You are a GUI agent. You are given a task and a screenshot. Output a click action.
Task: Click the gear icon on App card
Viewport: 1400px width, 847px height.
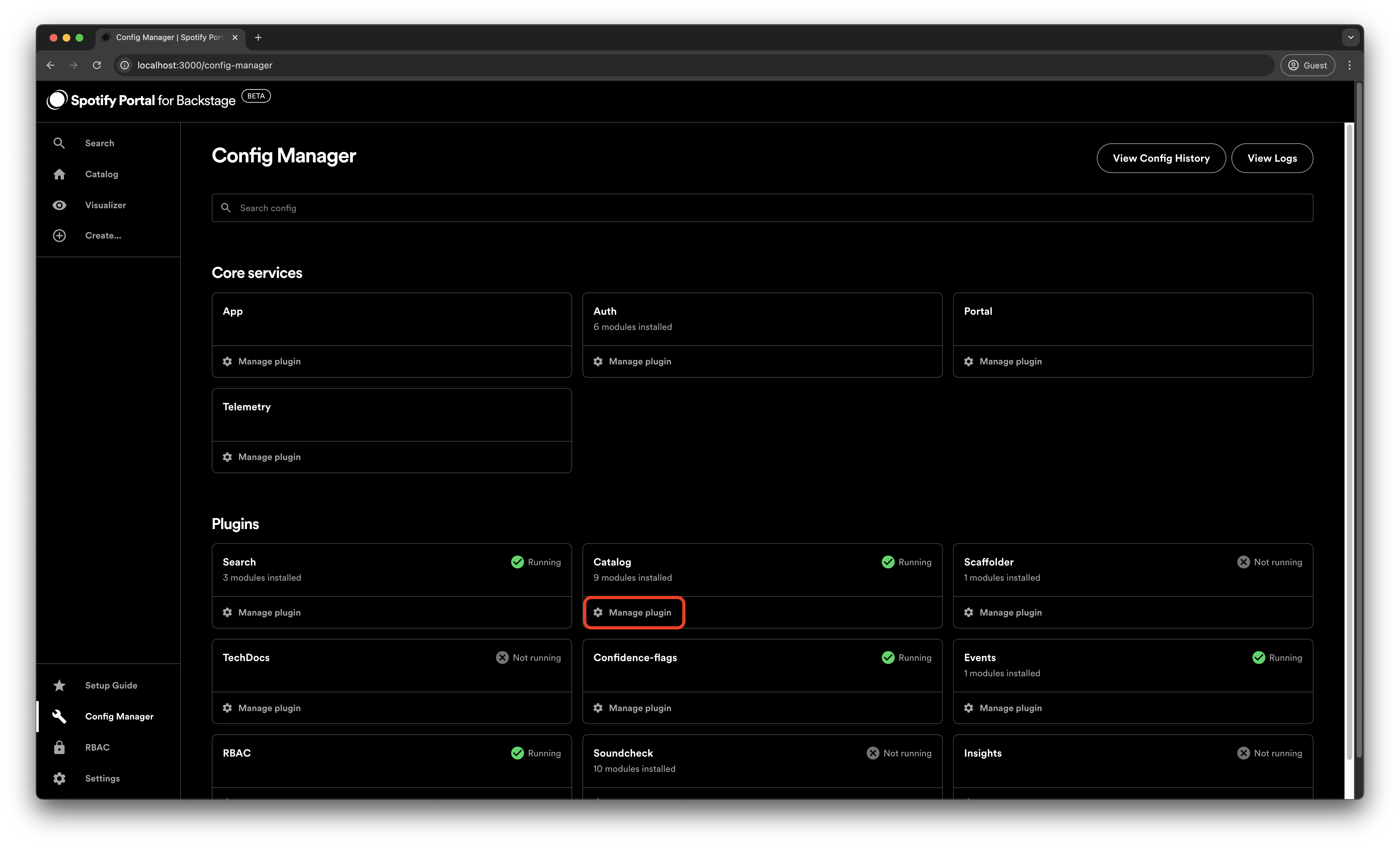pos(227,361)
